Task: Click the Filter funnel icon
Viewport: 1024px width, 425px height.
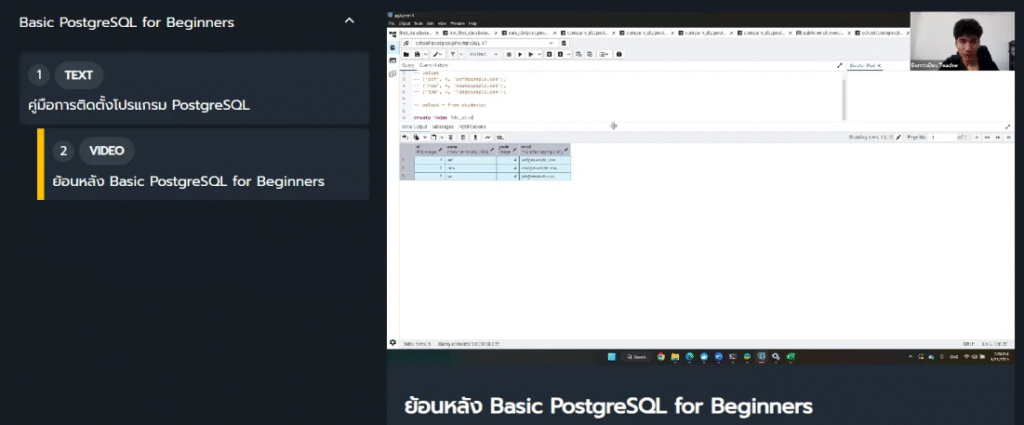Action: pyautogui.click(x=452, y=54)
